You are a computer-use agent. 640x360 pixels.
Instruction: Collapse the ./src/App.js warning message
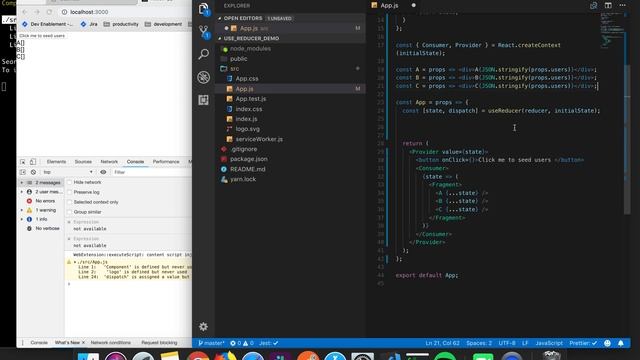click(75, 262)
